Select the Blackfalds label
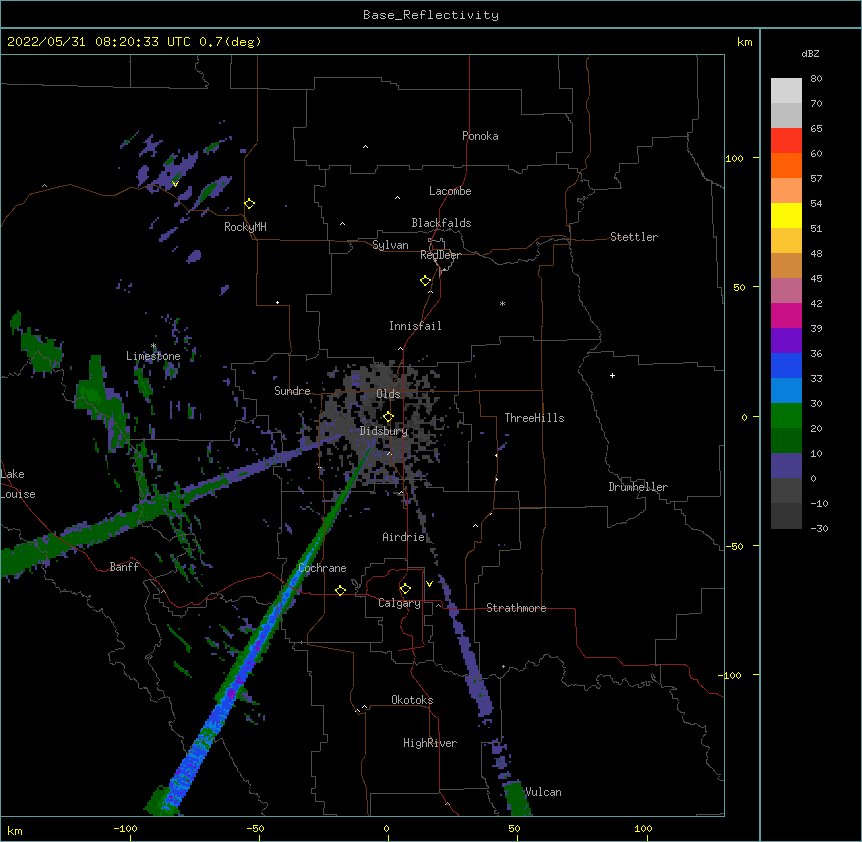 pos(441,223)
